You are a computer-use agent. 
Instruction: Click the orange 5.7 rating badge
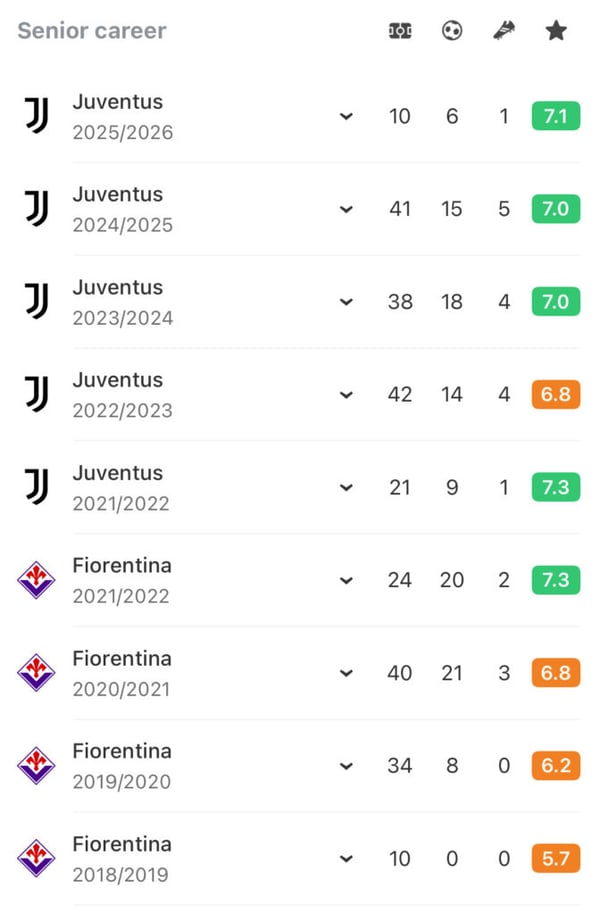[x=556, y=859]
